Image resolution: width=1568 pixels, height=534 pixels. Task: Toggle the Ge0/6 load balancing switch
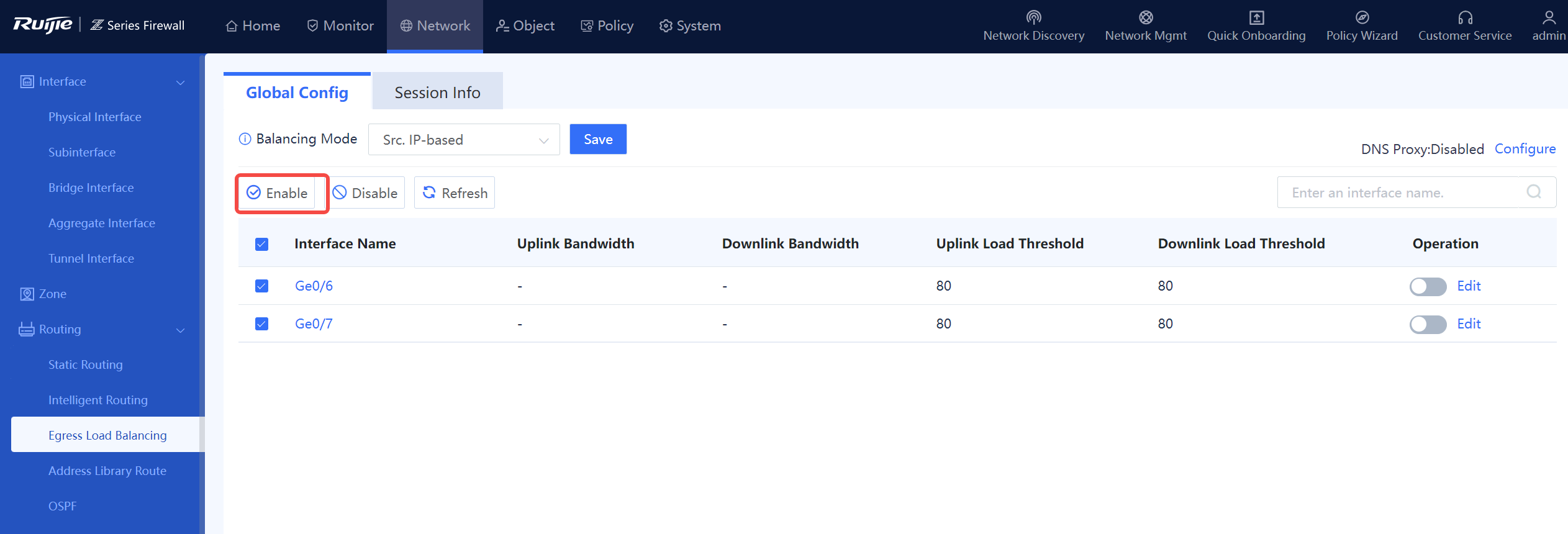1428,286
